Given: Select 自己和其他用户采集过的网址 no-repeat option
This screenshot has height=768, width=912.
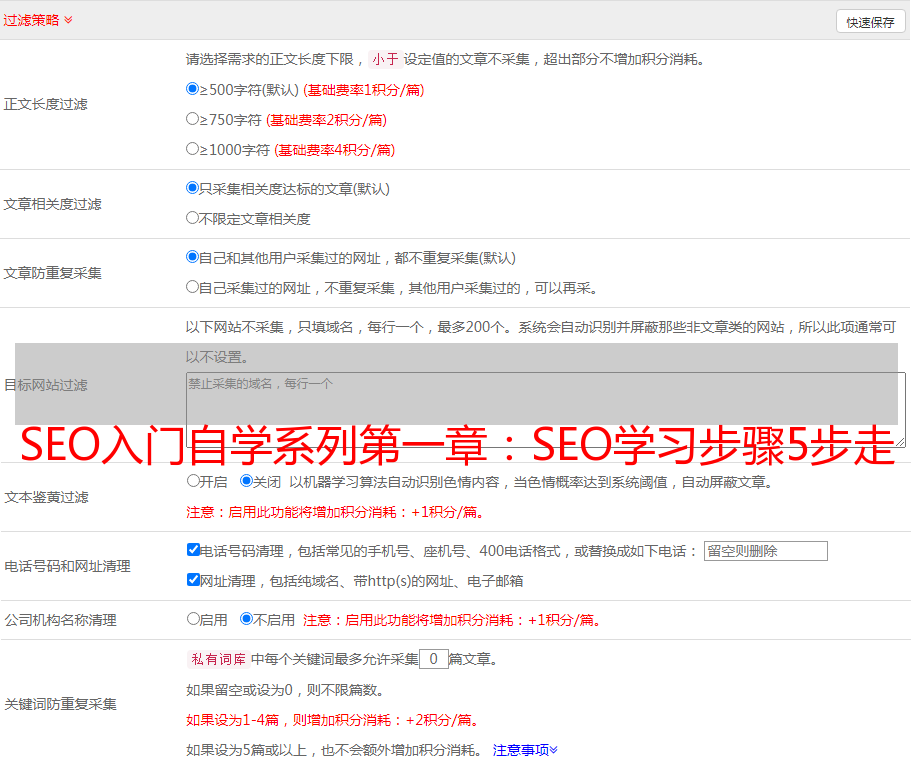Looking at the screenshot, I should coord(193,257).
